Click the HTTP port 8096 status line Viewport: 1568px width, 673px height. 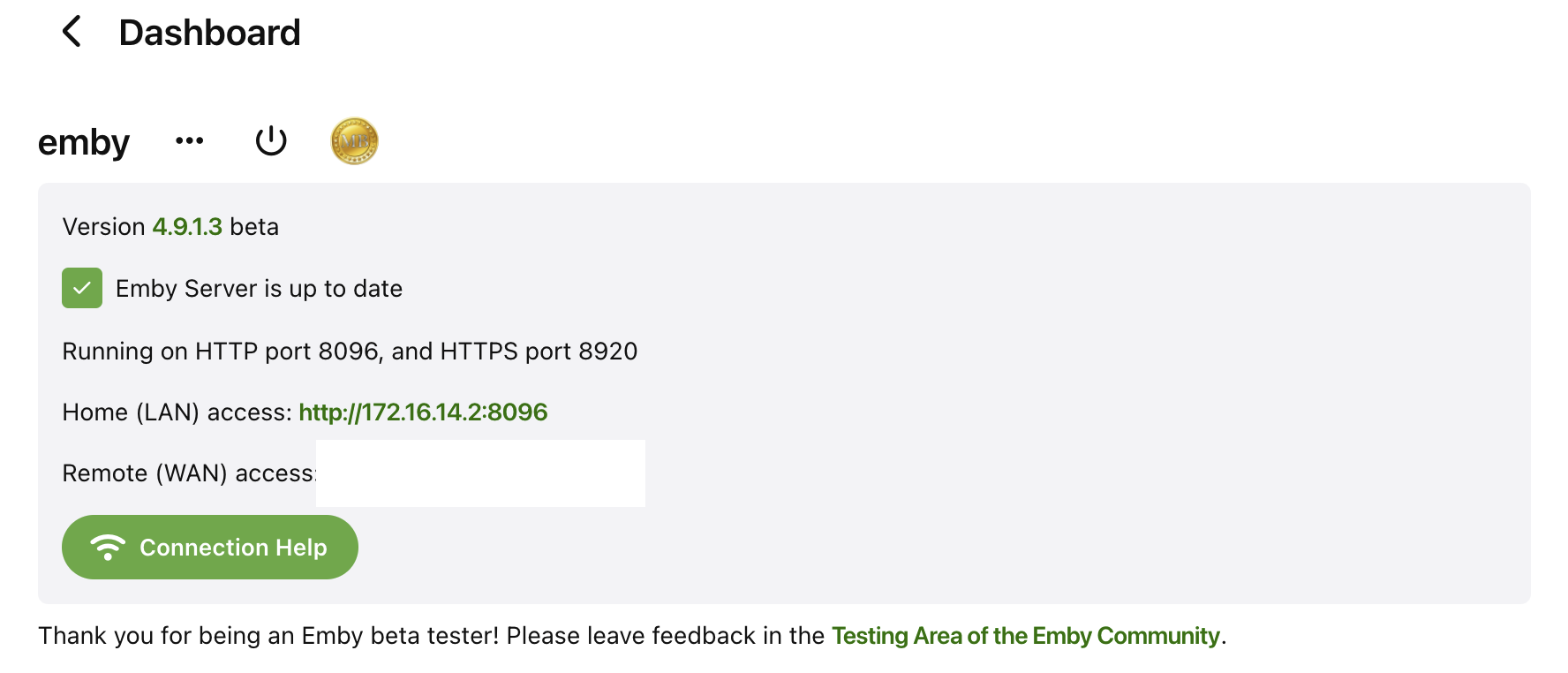tap(350, 352)
